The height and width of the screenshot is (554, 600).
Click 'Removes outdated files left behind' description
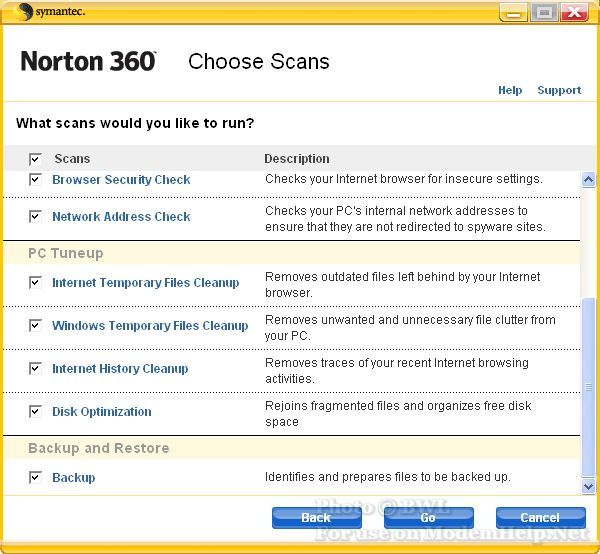(403, 284)
